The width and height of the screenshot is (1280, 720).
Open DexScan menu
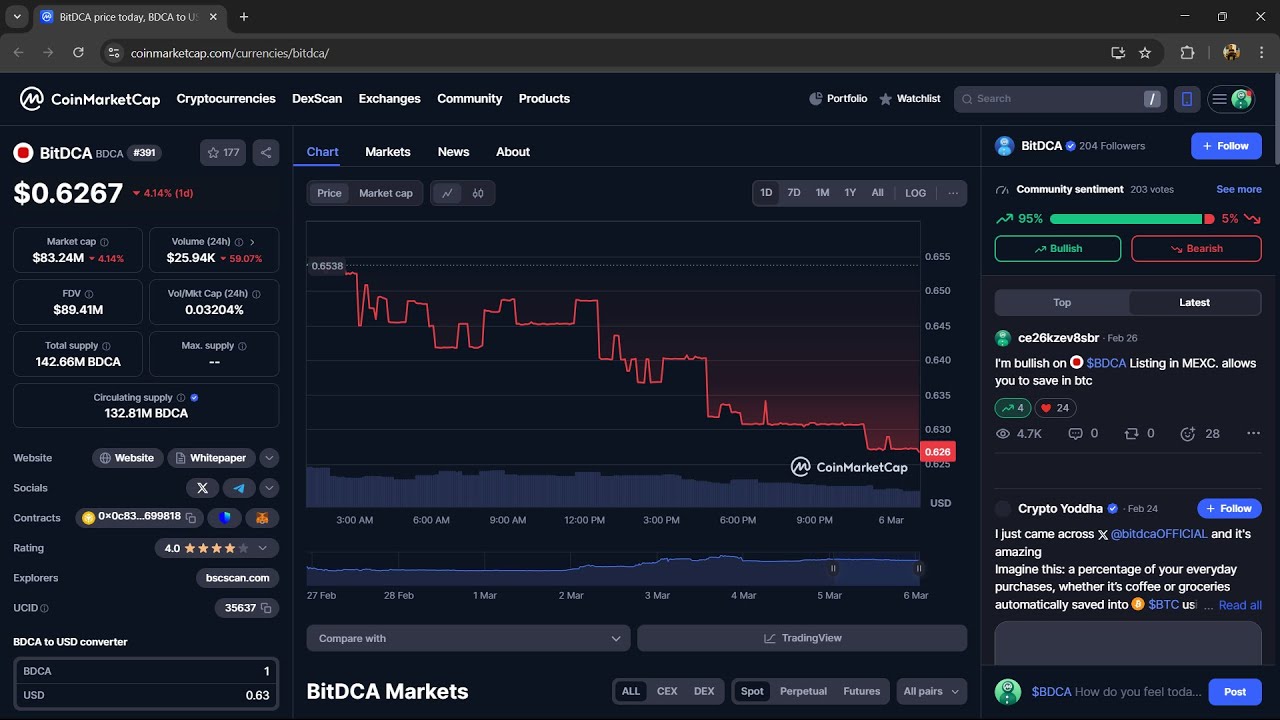click(317, 99)
